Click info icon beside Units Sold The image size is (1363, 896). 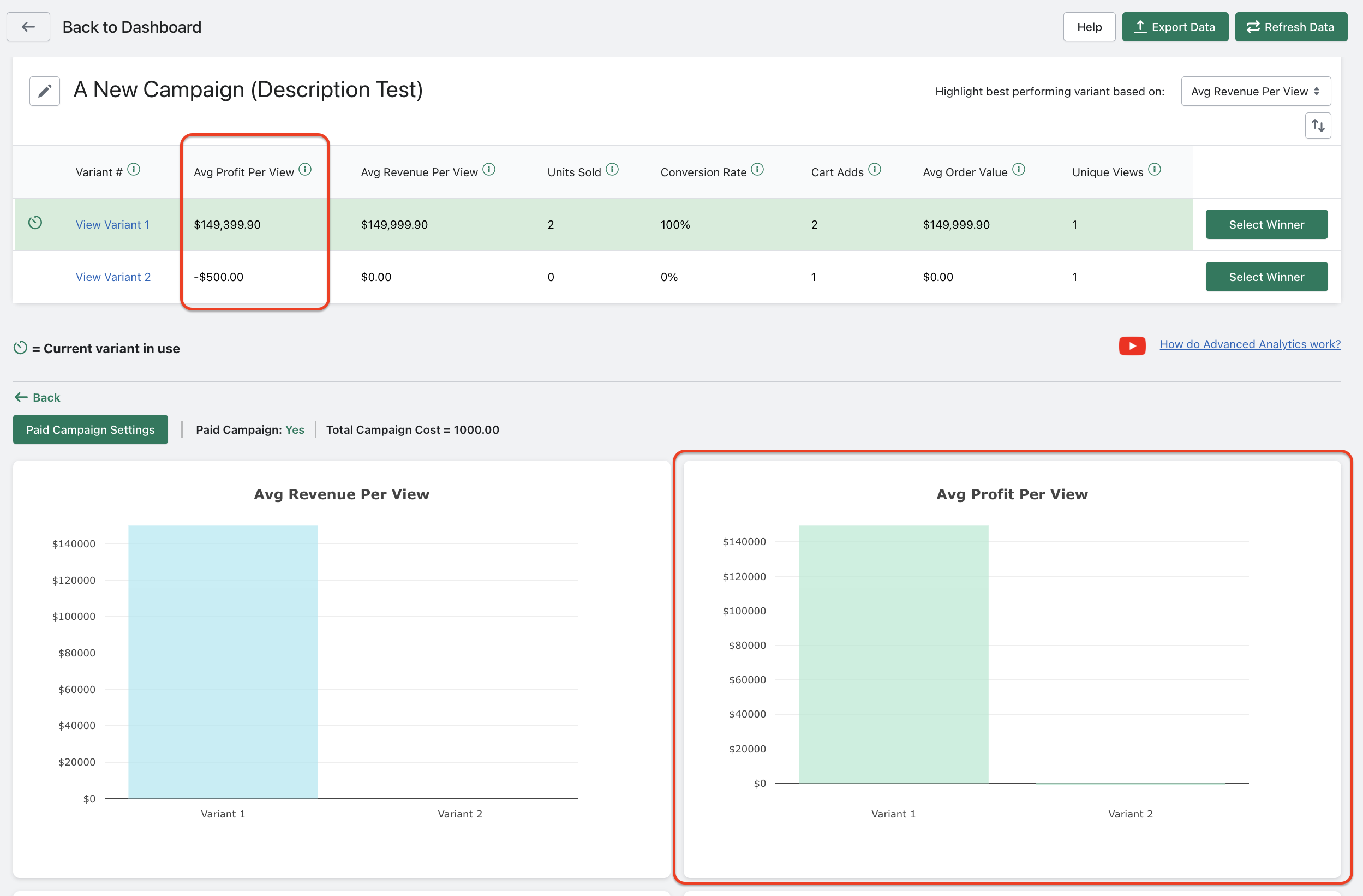pos(612,170)
